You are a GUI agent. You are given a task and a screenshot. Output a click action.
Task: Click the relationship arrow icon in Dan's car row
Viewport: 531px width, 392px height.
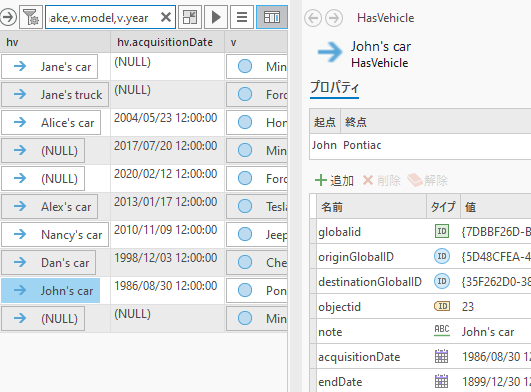(x=20, y=262)
